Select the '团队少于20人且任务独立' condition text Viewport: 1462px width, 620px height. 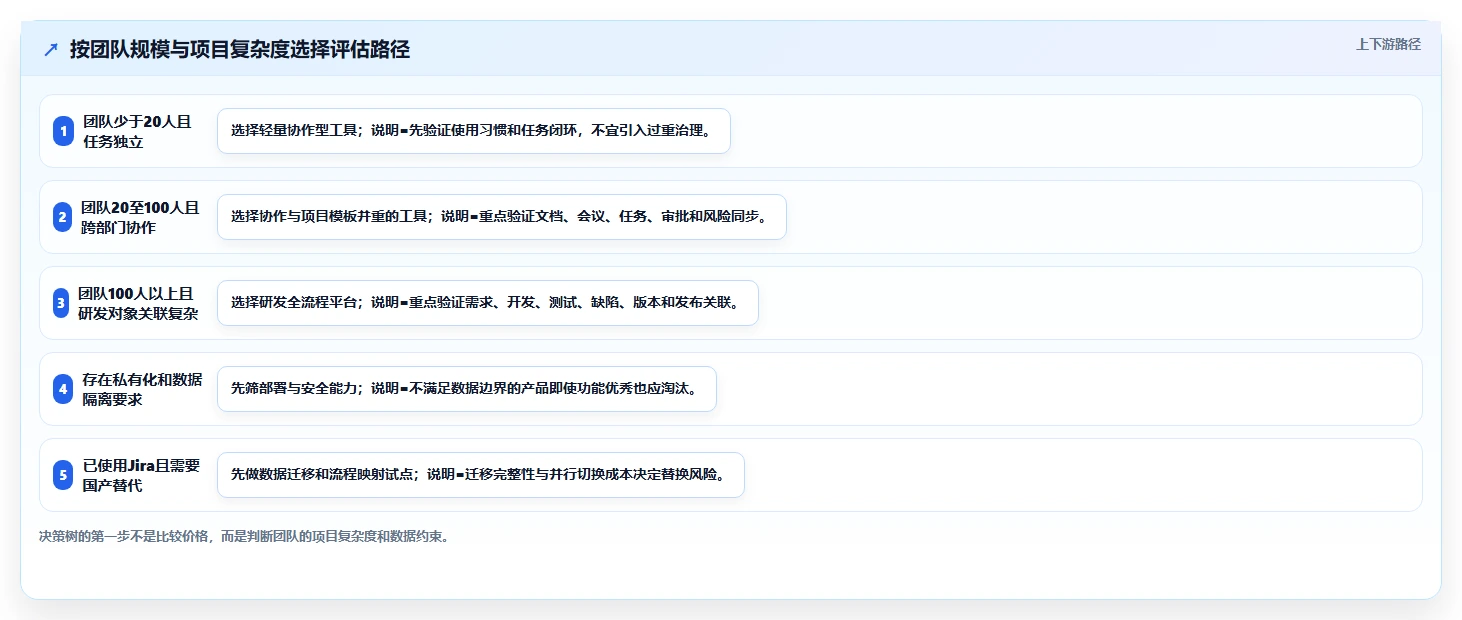(x=137, y=131)
